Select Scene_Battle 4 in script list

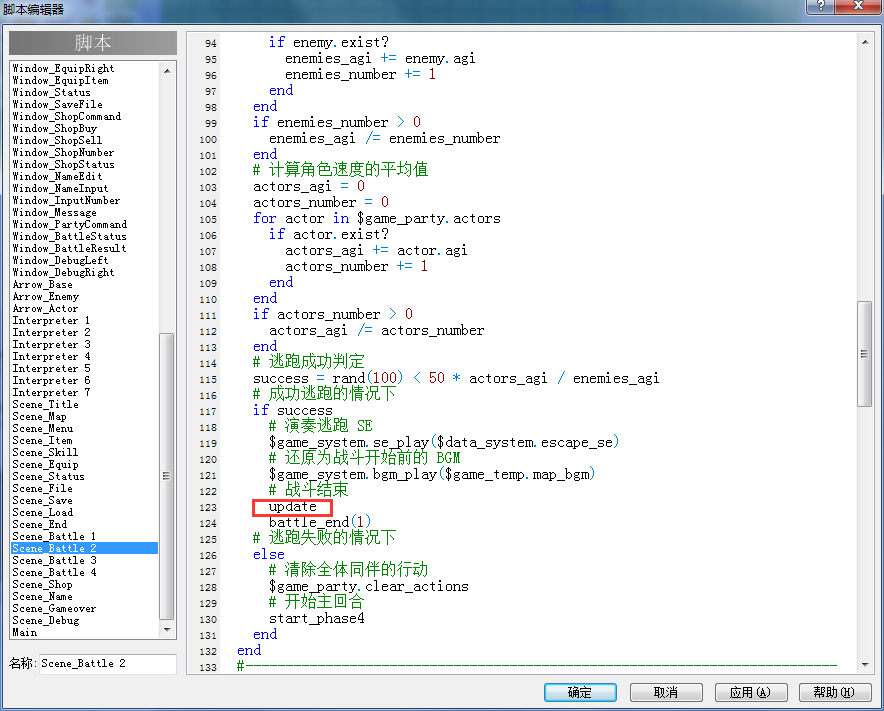[54, 572]
